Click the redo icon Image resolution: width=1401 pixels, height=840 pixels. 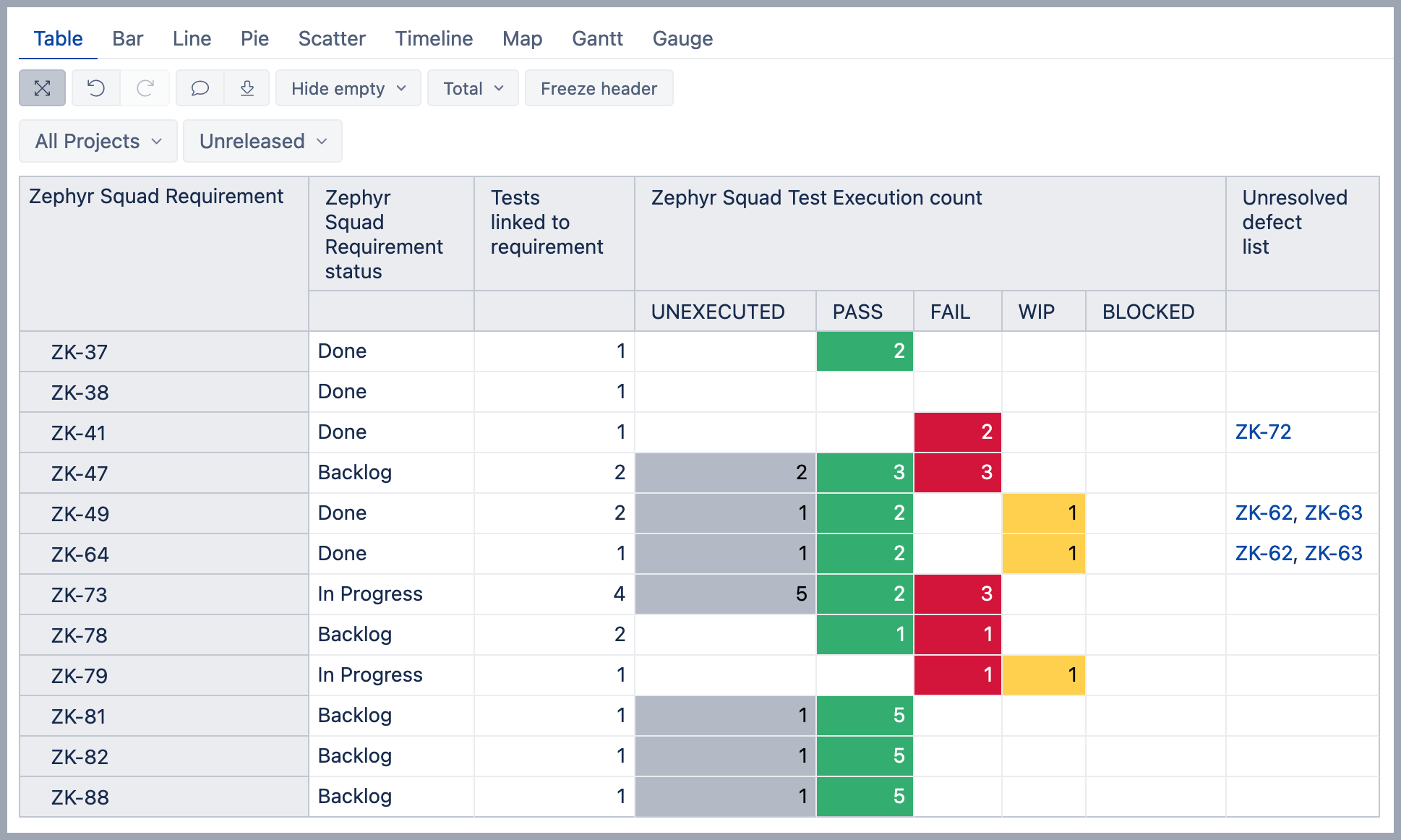click(145, 89)
